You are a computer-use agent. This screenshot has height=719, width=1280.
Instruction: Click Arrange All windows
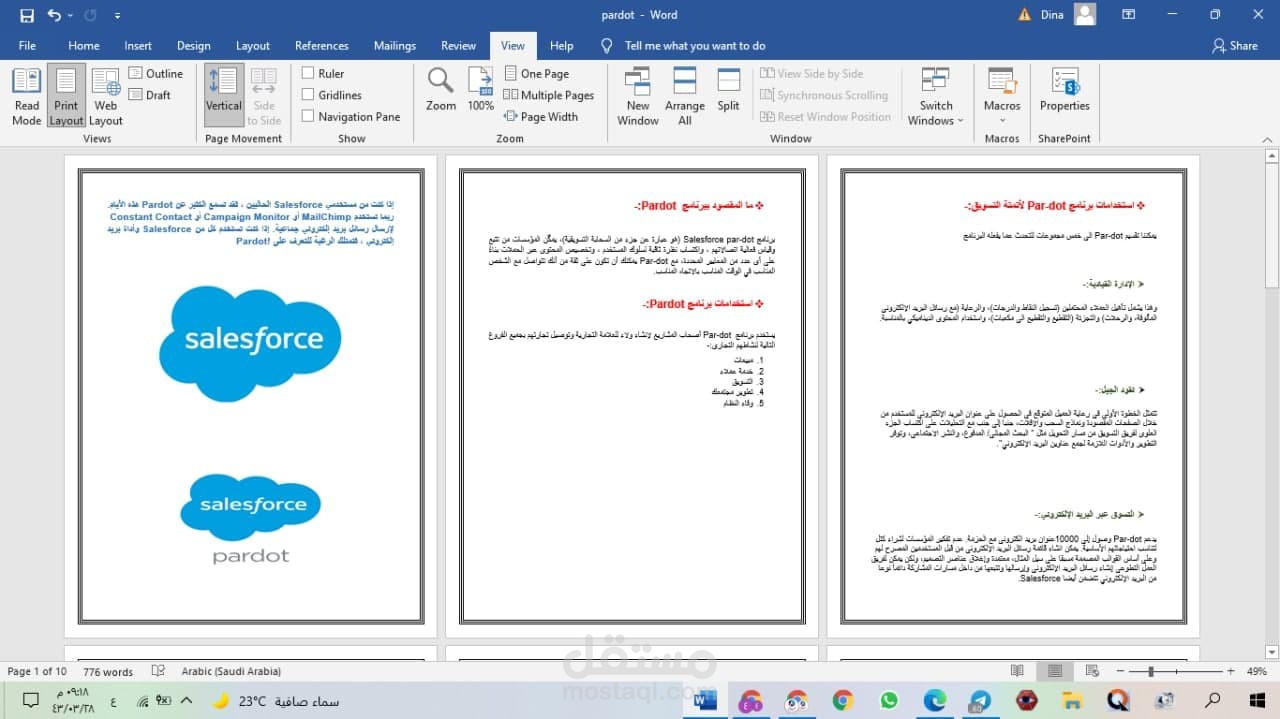[685, 97]
